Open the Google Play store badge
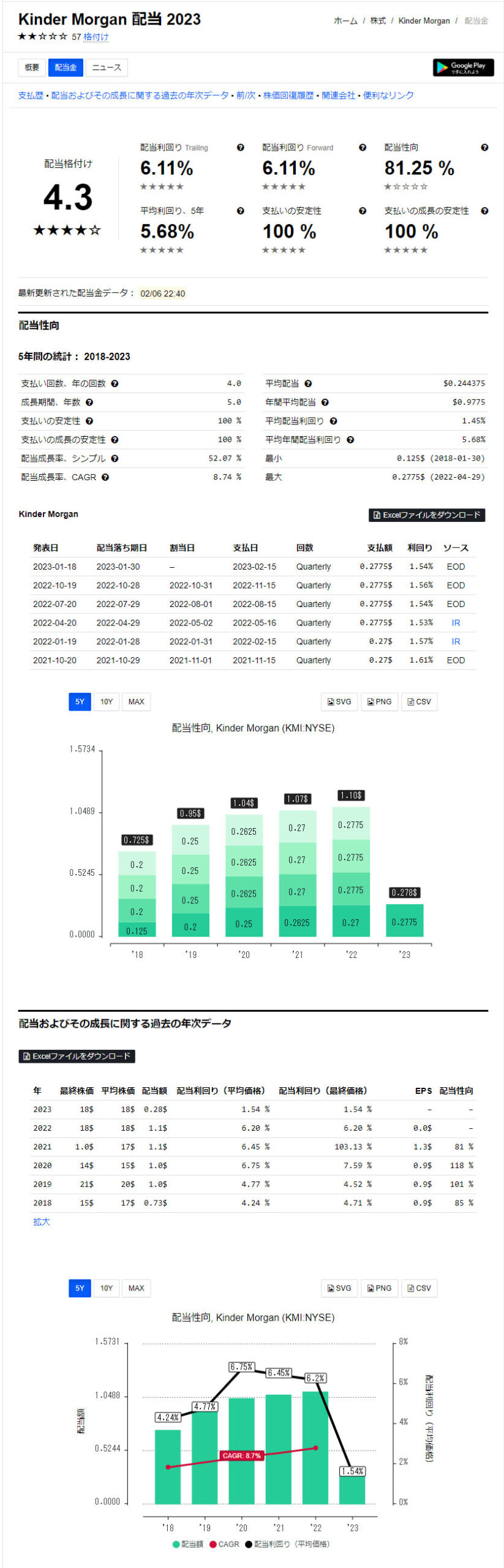The height and width of the screenshot is (1568, 504). (x=463, y=67)
